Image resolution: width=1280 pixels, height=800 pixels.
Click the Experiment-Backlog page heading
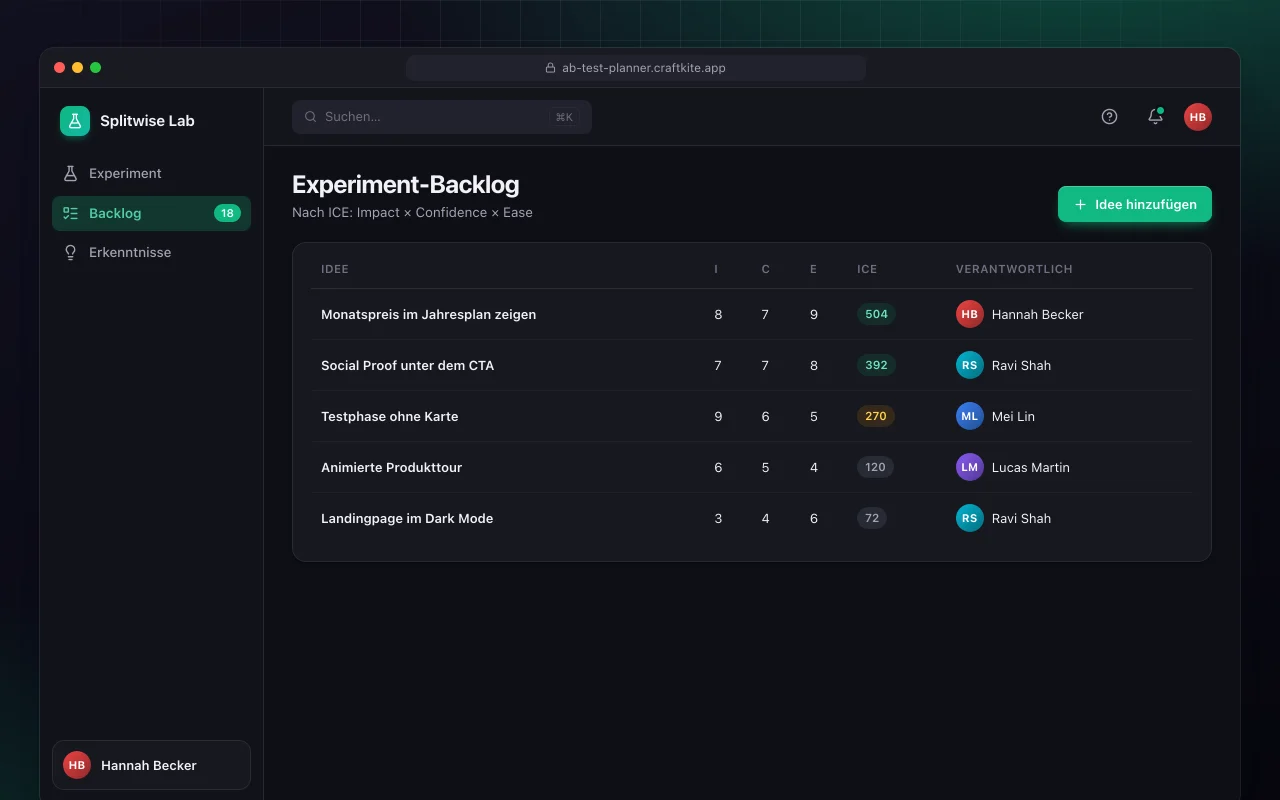click(x=406, y=184)
